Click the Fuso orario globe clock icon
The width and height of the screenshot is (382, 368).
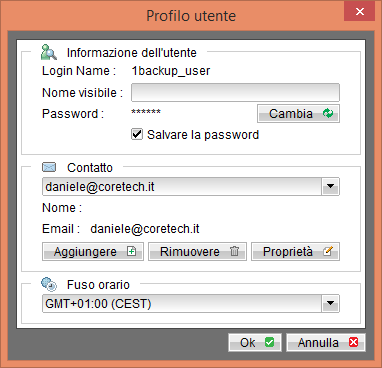click(49, 284)
